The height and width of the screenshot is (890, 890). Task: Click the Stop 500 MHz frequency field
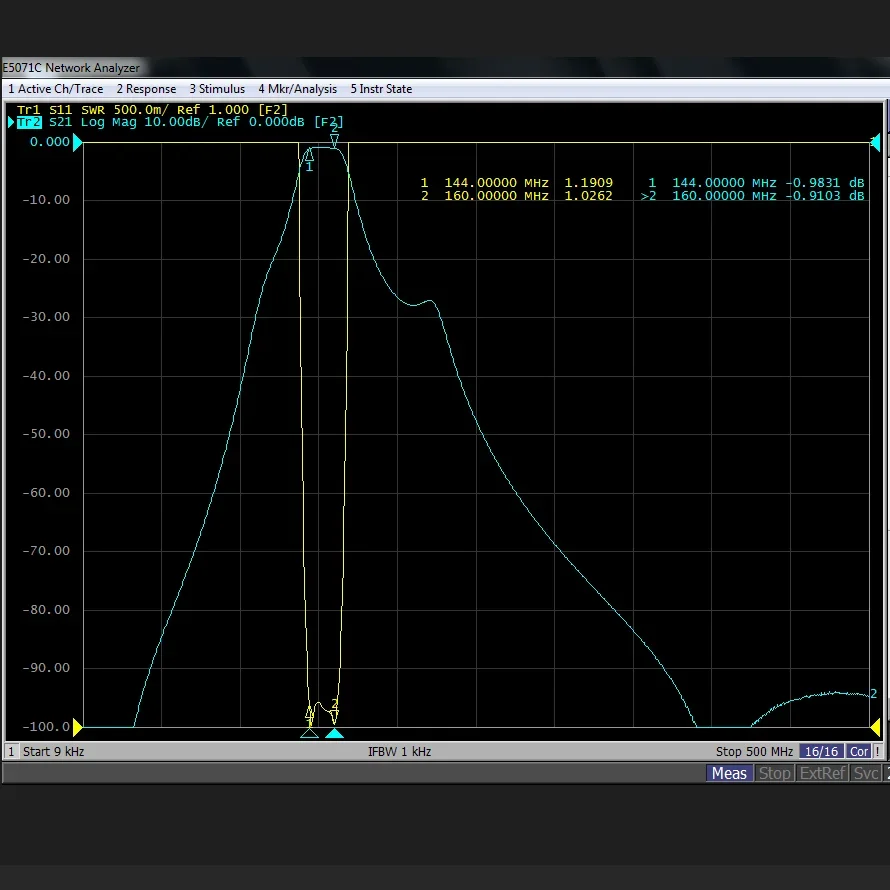tap(754, 751)
